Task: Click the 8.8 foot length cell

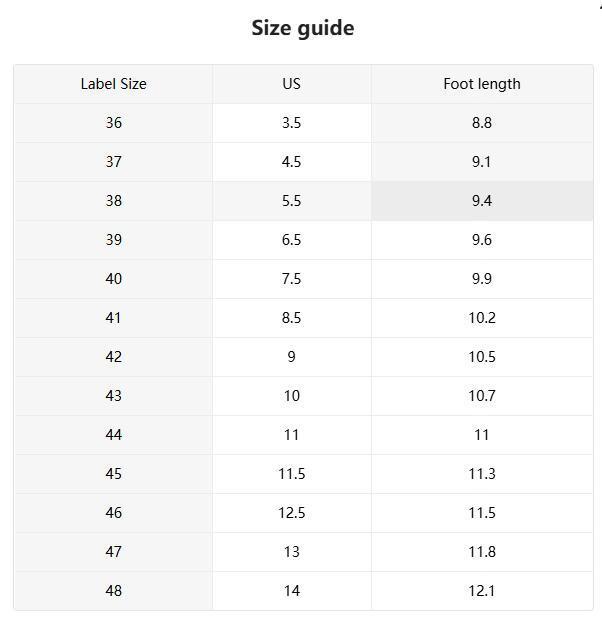Action: click(x=481, y=123)
